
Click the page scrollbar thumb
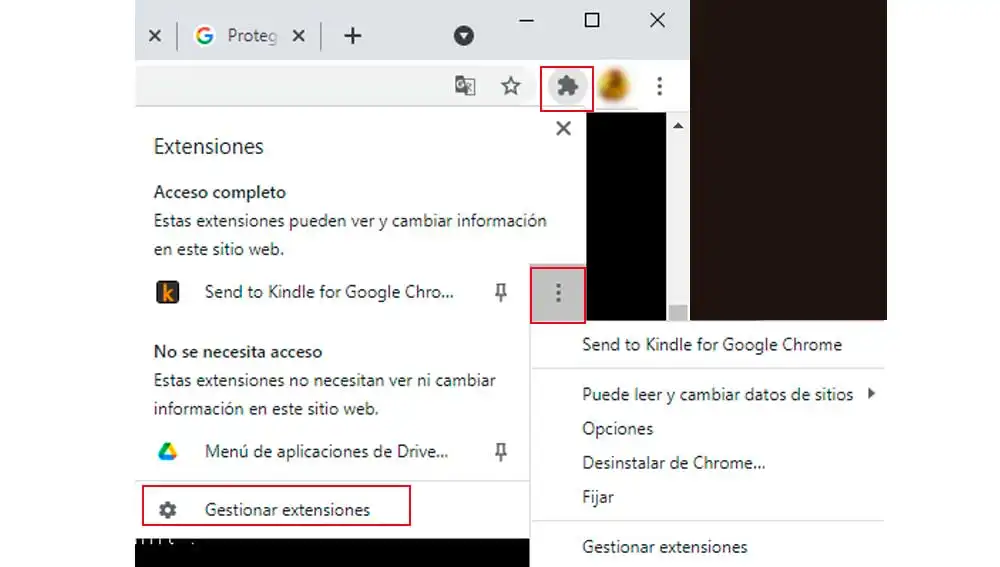click(x=678, y=312)
